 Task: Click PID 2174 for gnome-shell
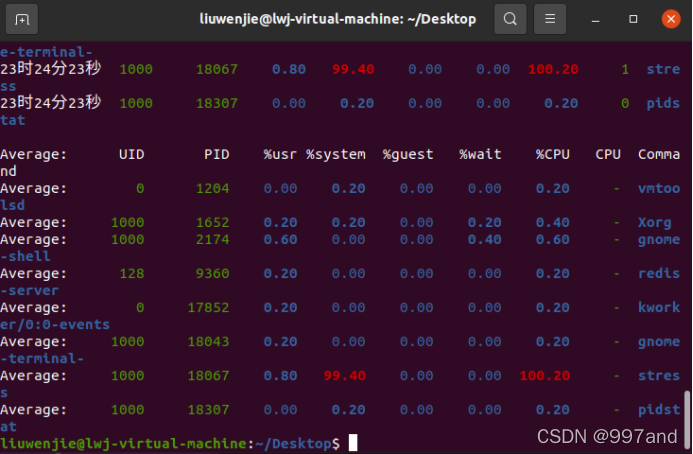click(213, 239)
